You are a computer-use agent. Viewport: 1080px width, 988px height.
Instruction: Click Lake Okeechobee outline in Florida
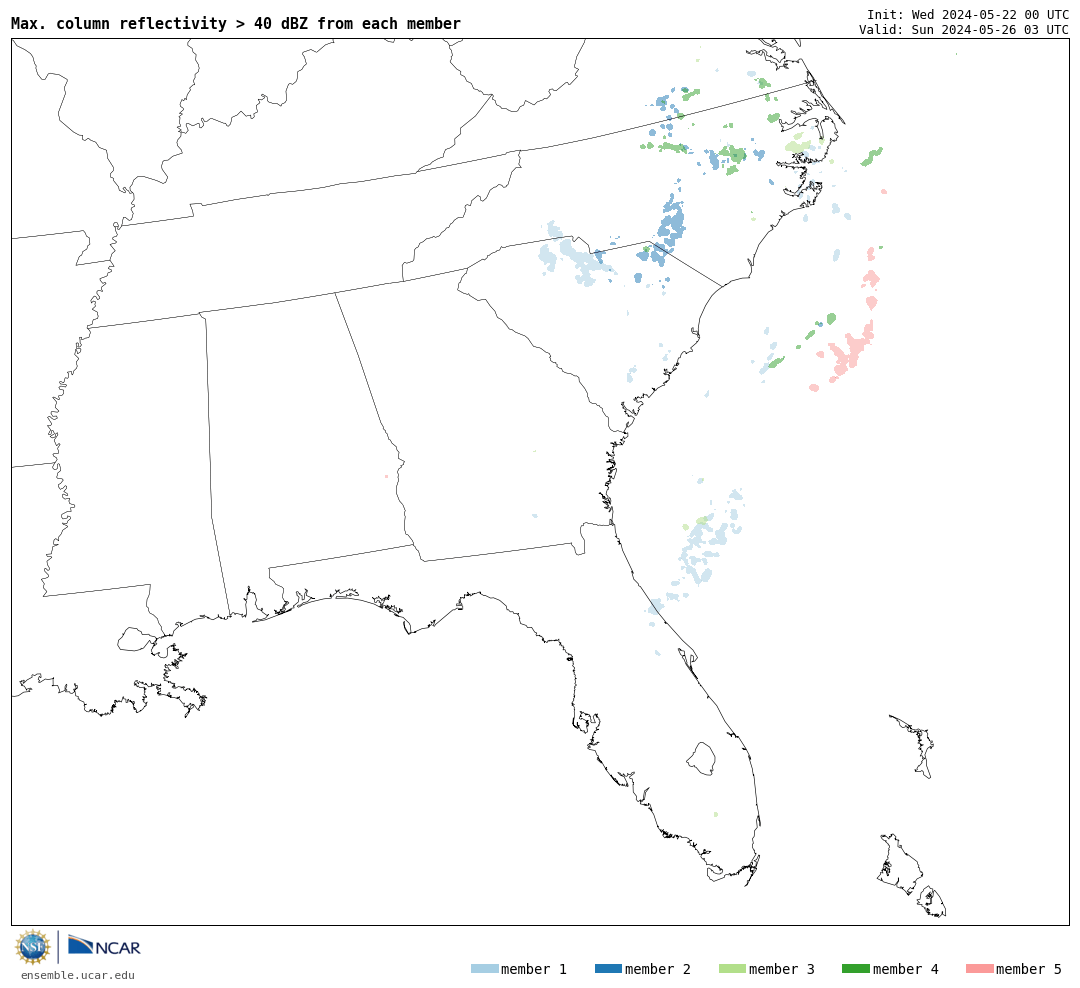coord(701,759)
